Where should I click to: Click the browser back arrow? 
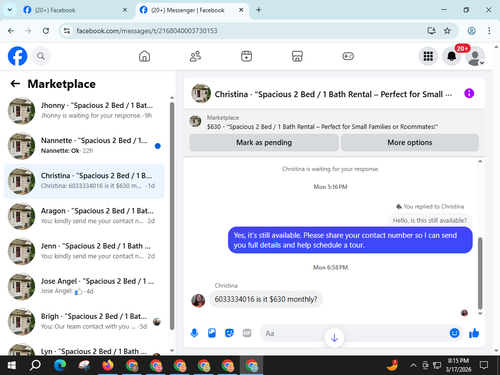(11, 31)
